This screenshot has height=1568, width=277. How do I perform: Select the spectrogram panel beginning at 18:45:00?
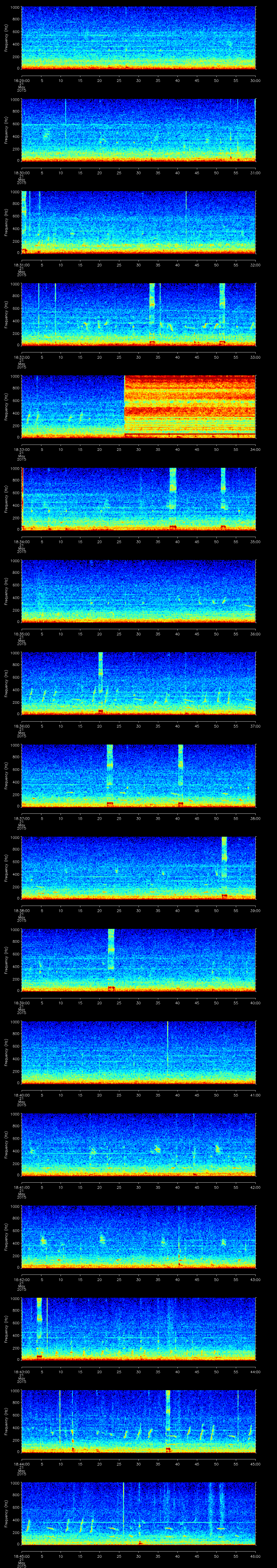click(139, 1514)
